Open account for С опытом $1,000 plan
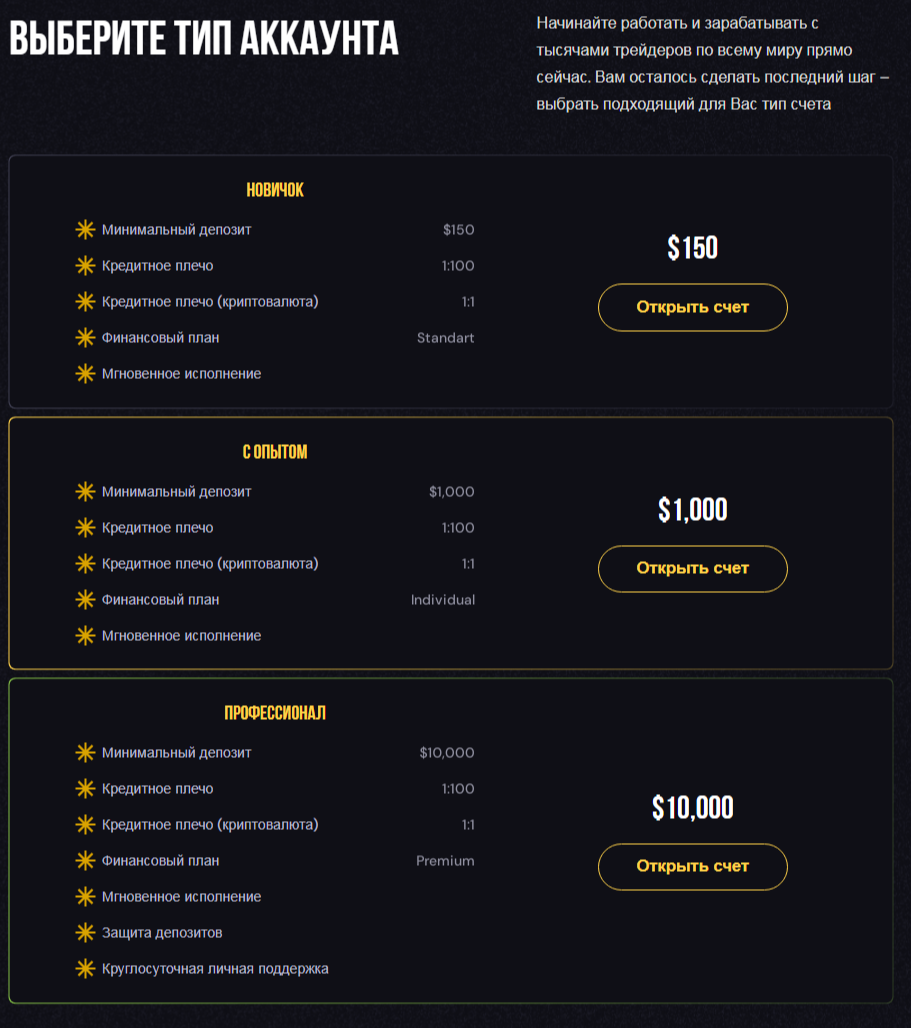This screenshot has height=1028, width=911. click(x=692, y=568)
